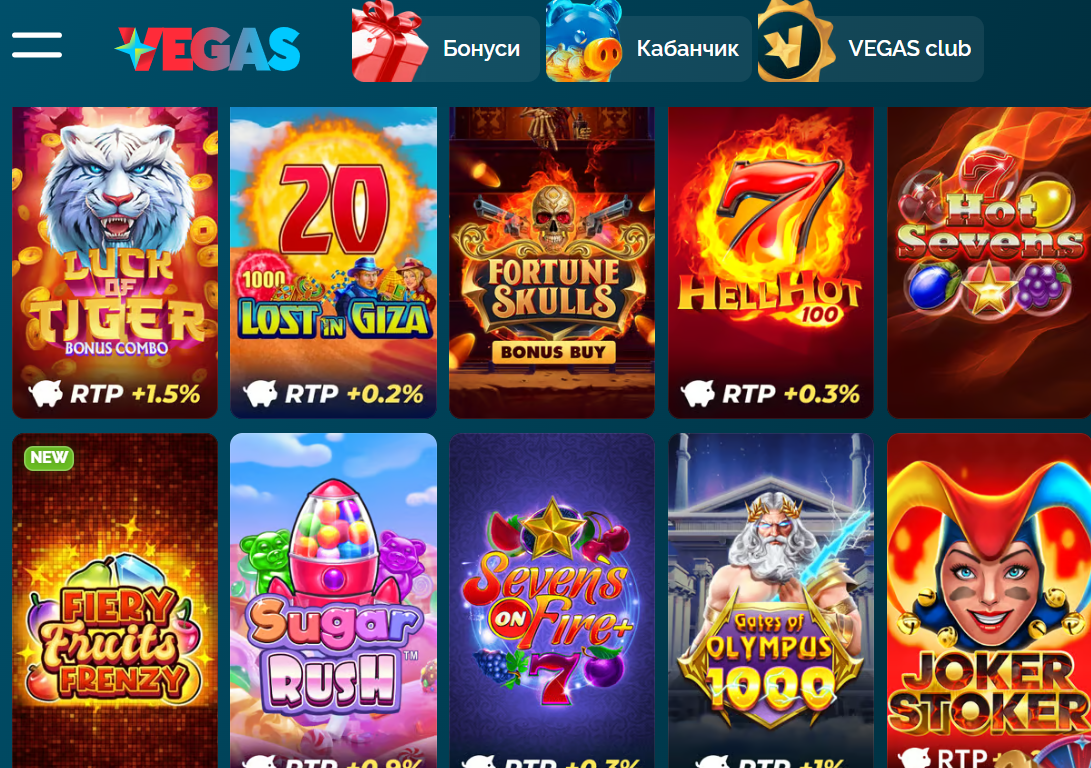Launch the Luck of Tiger game
Viewport: 1091px width, 768px height.
(116, 262)
